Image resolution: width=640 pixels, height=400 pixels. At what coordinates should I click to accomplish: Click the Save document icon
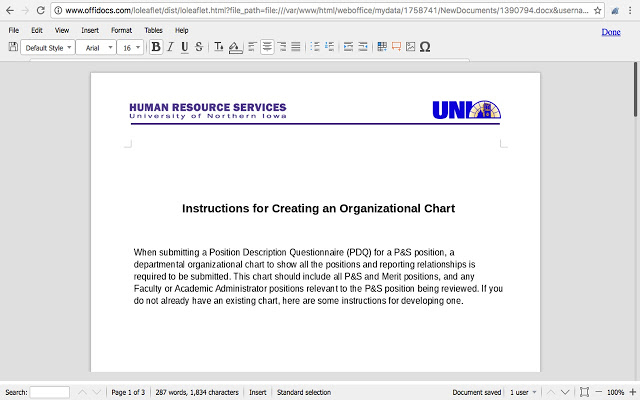click(x=13, y=47)
